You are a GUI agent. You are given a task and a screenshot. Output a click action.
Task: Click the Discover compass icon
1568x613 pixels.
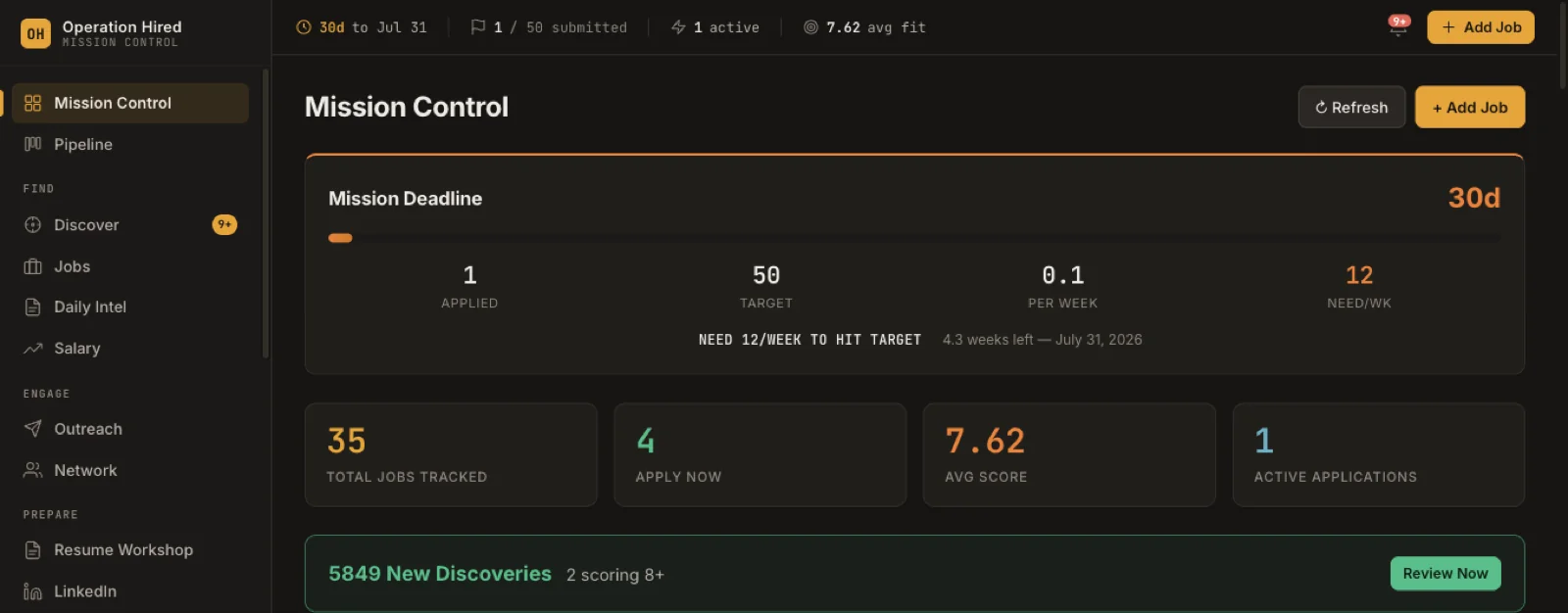point(32,225)
